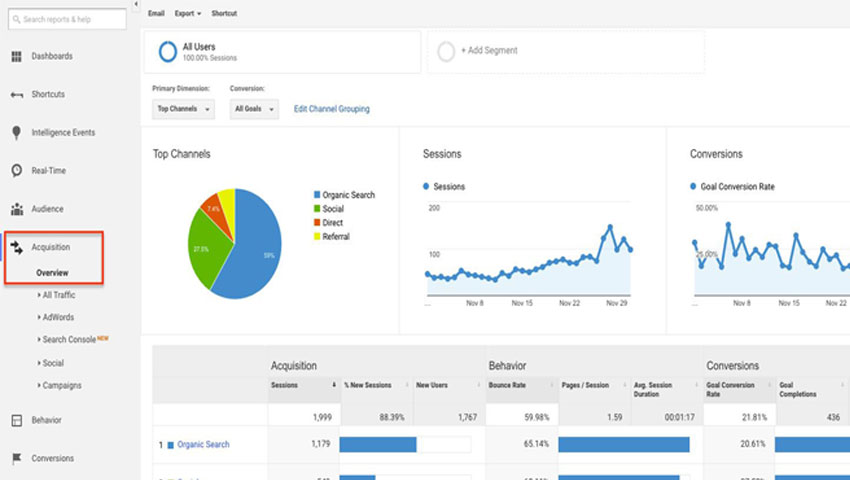Click the Conversions flag icon
Image resolution: width=850 pixels, height=480 pixels.
17,459
